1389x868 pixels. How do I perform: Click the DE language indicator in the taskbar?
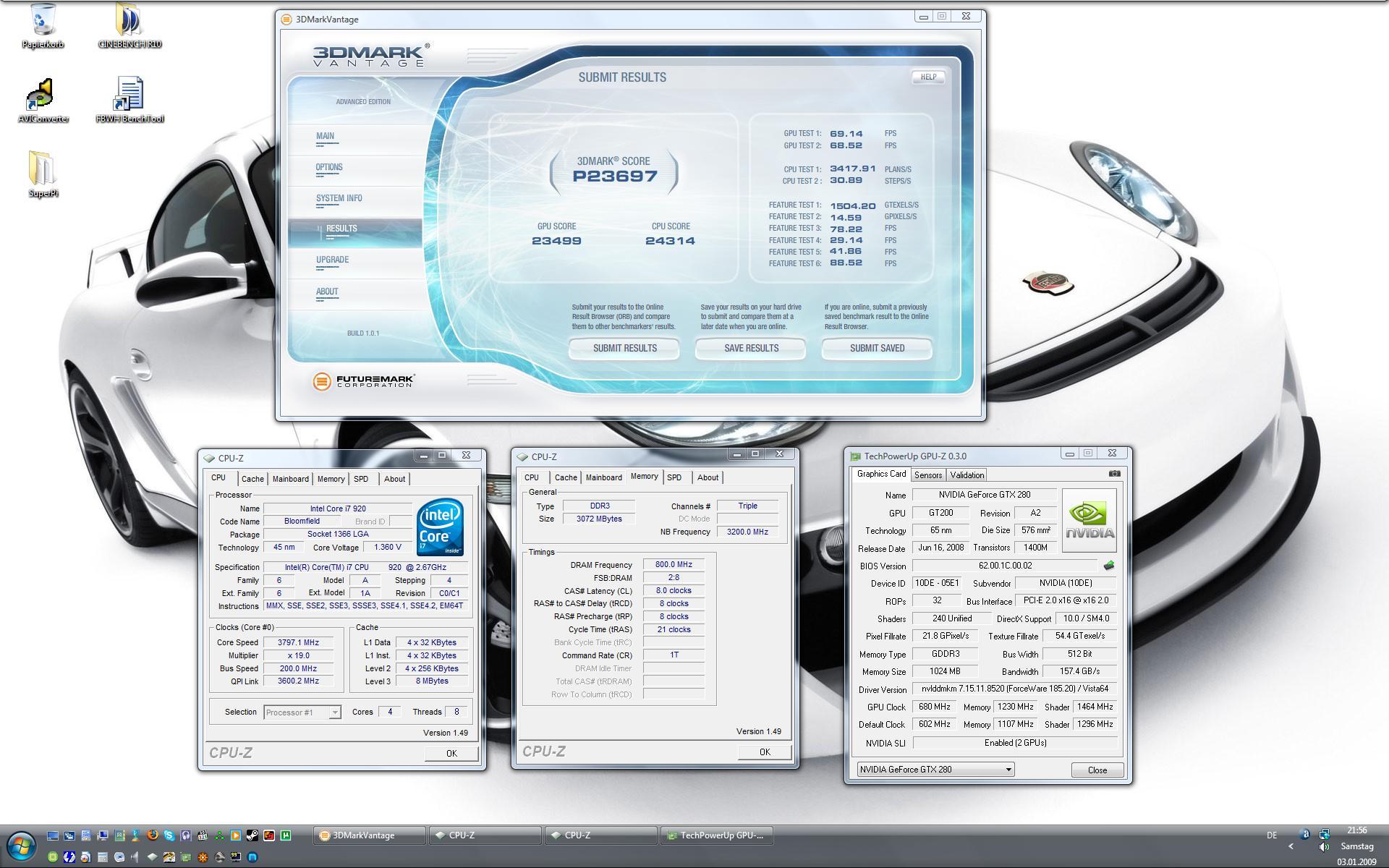pyautogui.click(x=1272, y=835)
